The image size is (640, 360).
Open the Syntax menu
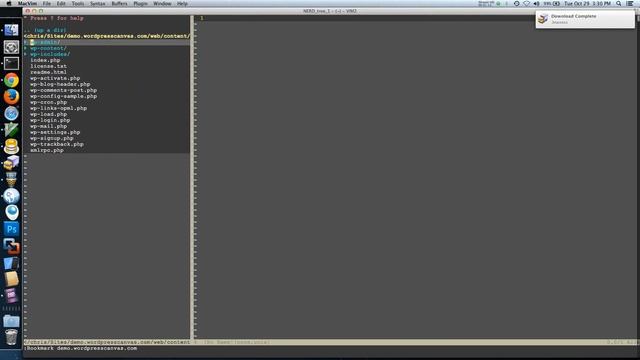(98, 3)
